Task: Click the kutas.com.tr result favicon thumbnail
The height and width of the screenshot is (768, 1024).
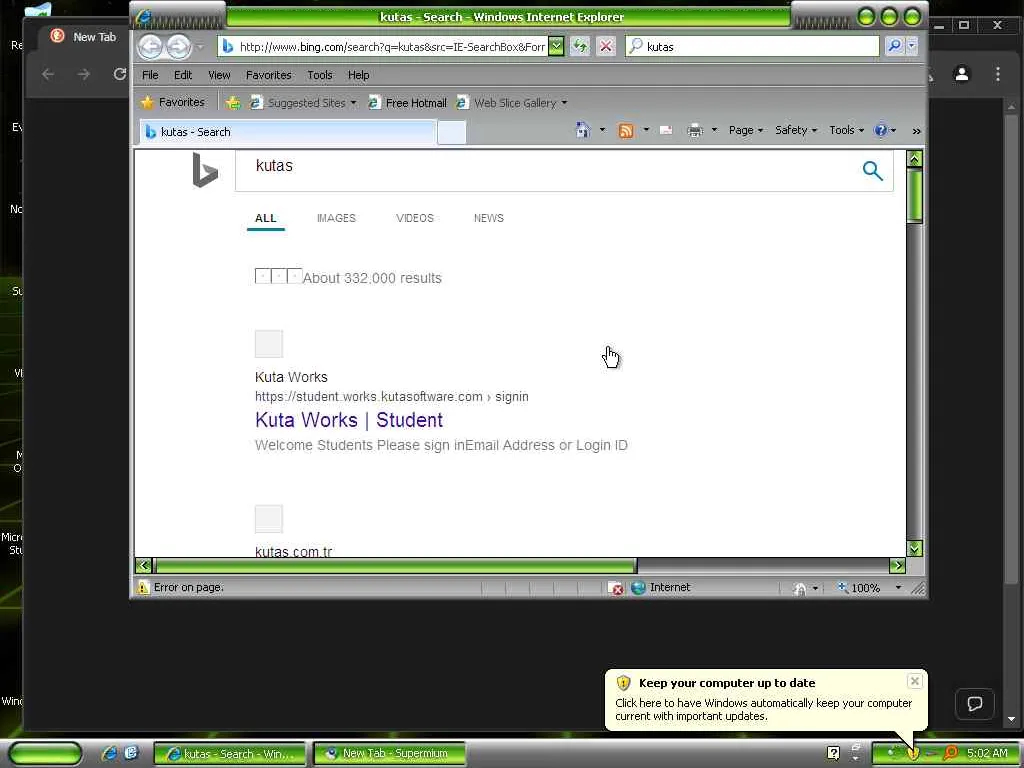Action: (x=268, y=519)
